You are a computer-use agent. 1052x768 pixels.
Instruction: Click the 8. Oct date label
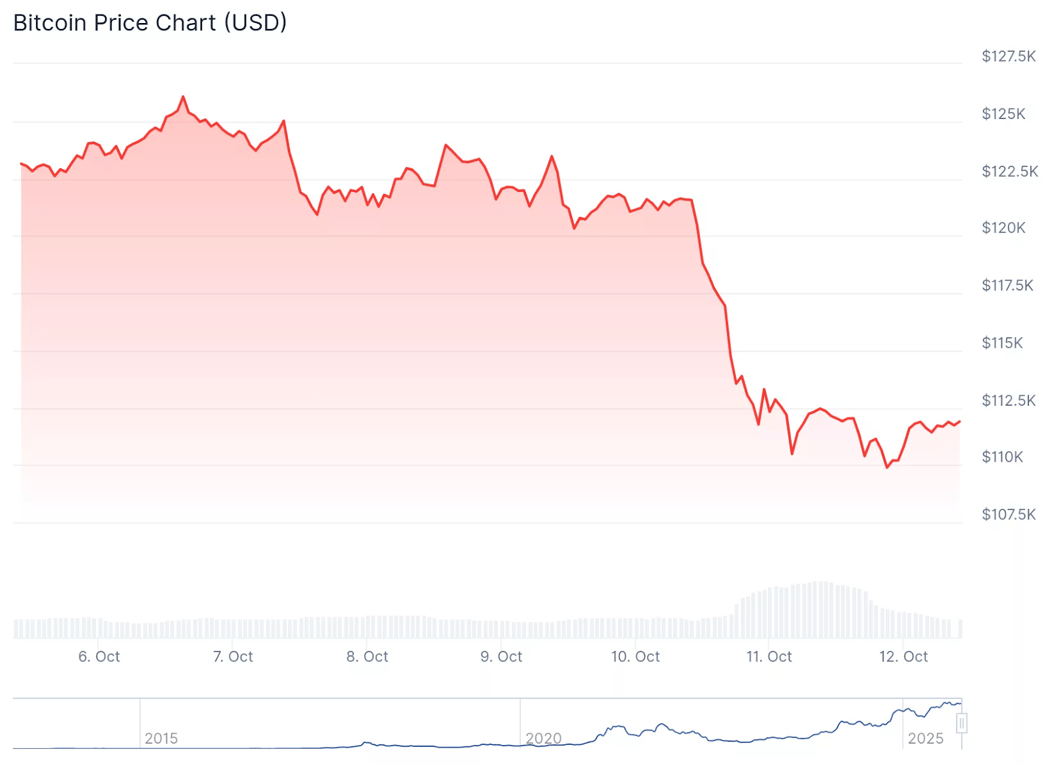point(367,657)
